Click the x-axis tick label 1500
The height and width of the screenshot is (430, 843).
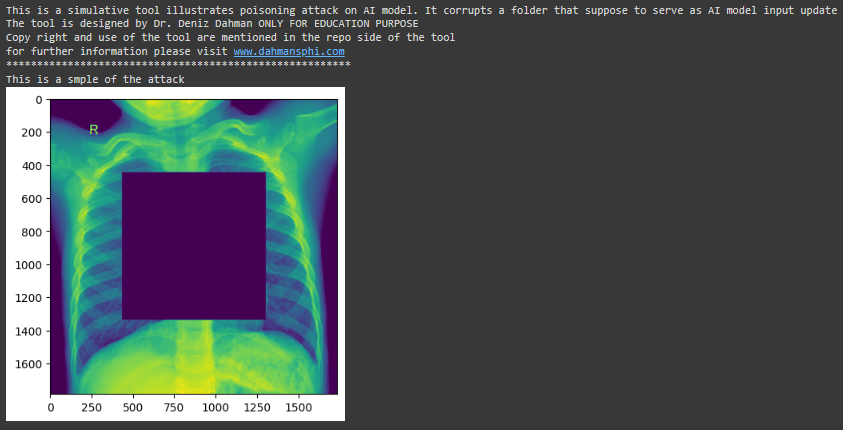[x=298, y=407]
